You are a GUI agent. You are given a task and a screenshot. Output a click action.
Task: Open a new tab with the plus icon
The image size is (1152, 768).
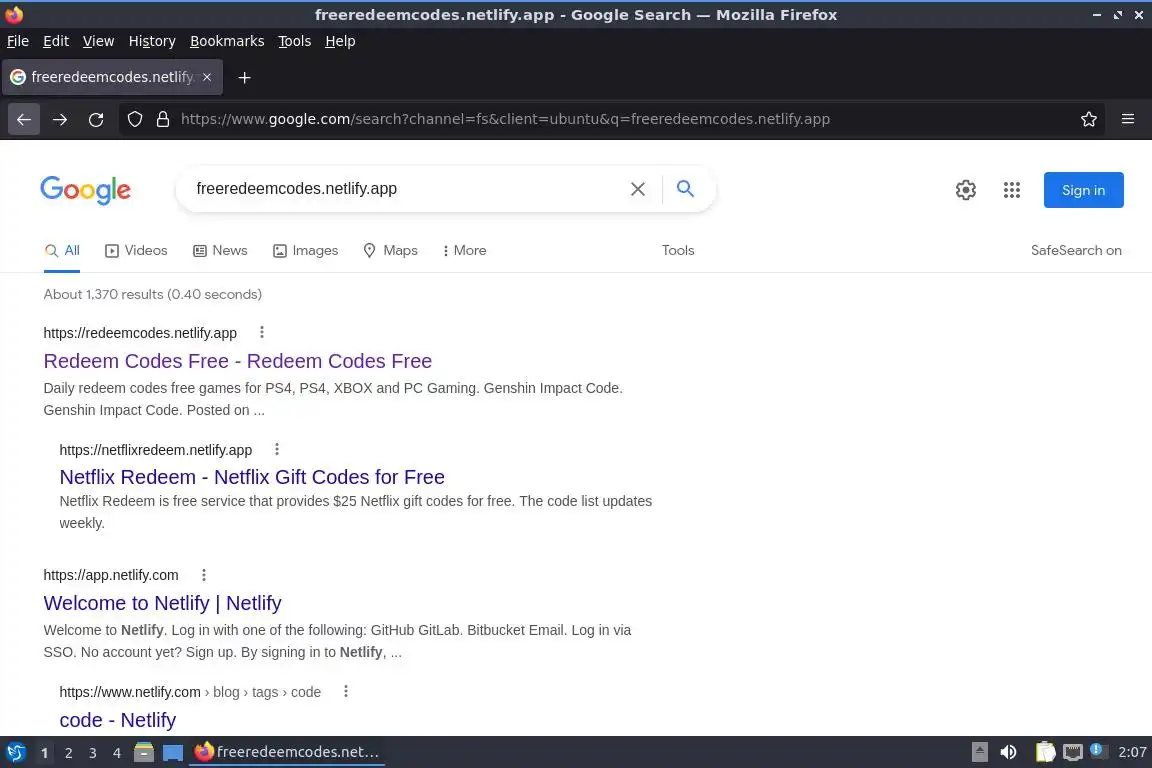pyautogui.click(x=245, y=77)
